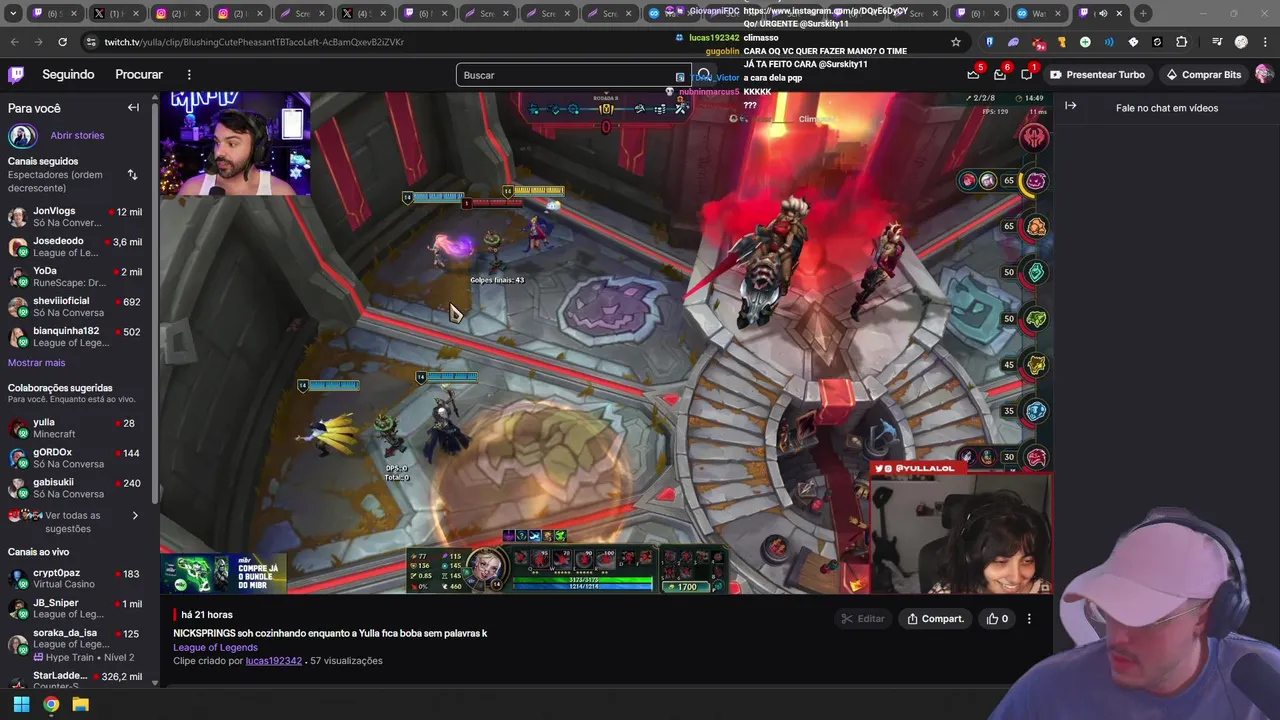Open the Chrome extensions puzzle icon
The image size is (1280, 720).
(x=1182, y=42)
